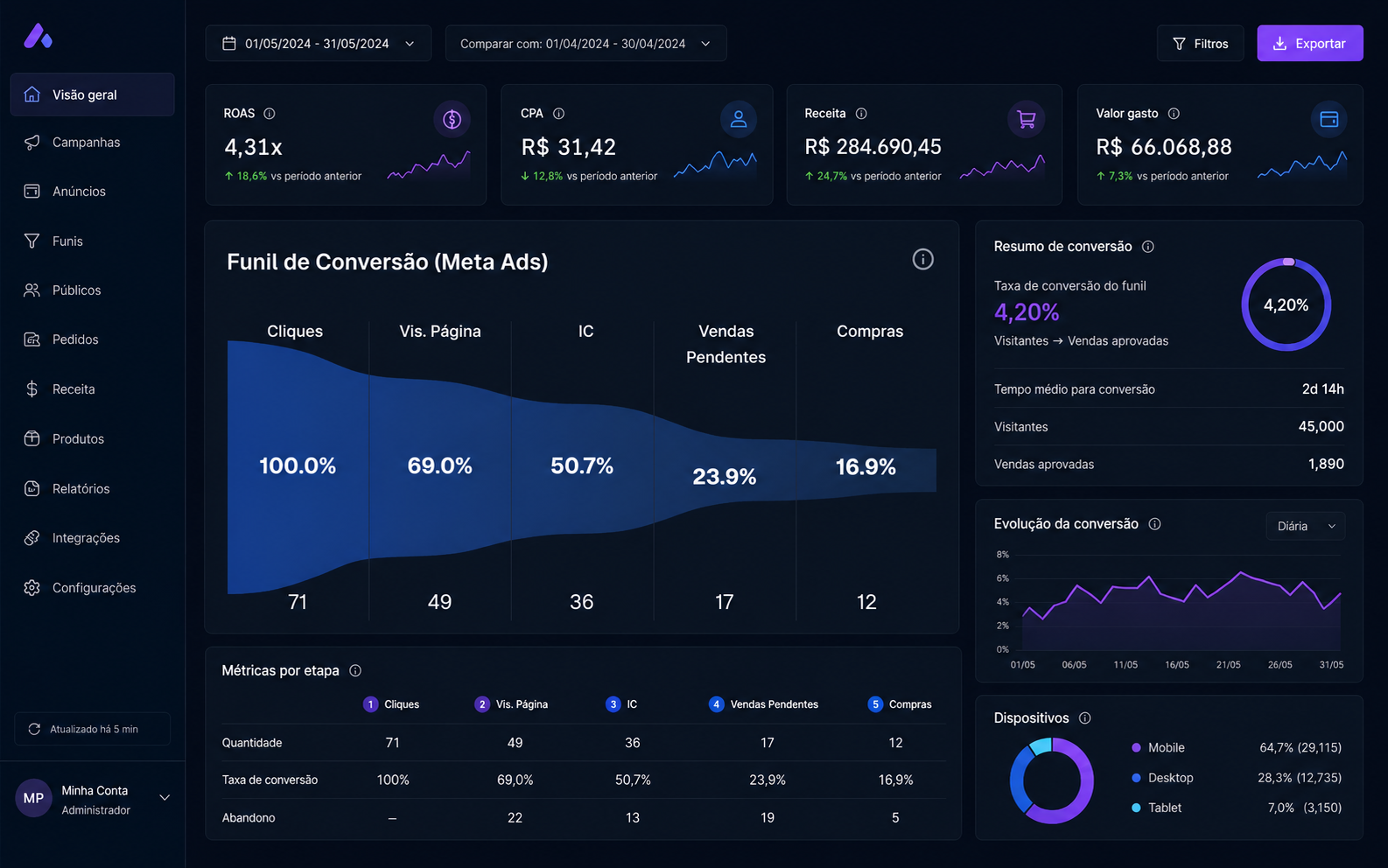Viewport: 1388px width, 868px height.
Task: Click the step 5 Compras badge
Action: [875, 704]
